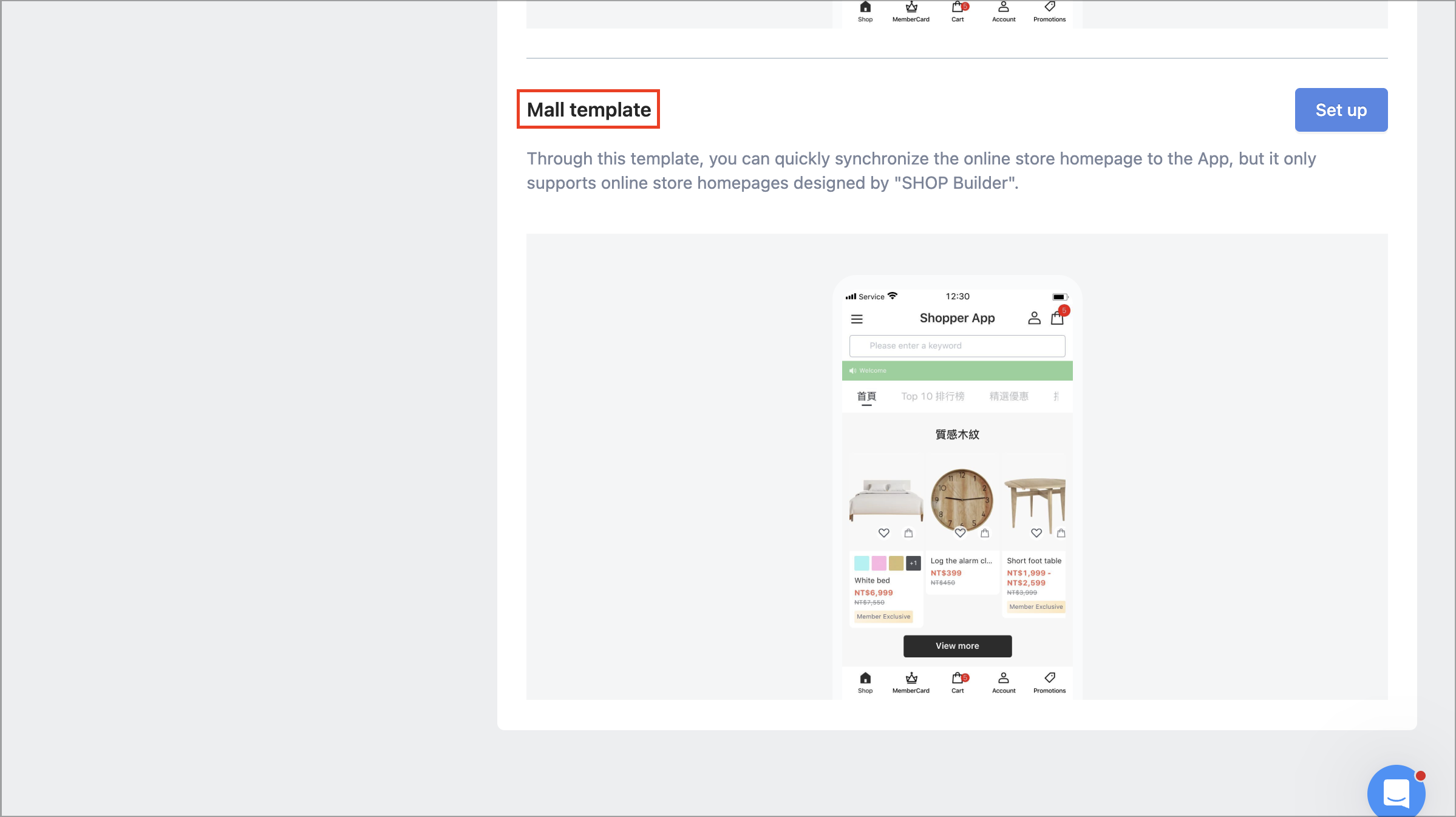This screenshot has height=817, width=1456.
Task: Click Member Exclusive badge under White bed
Action: [x=883, y=617]
